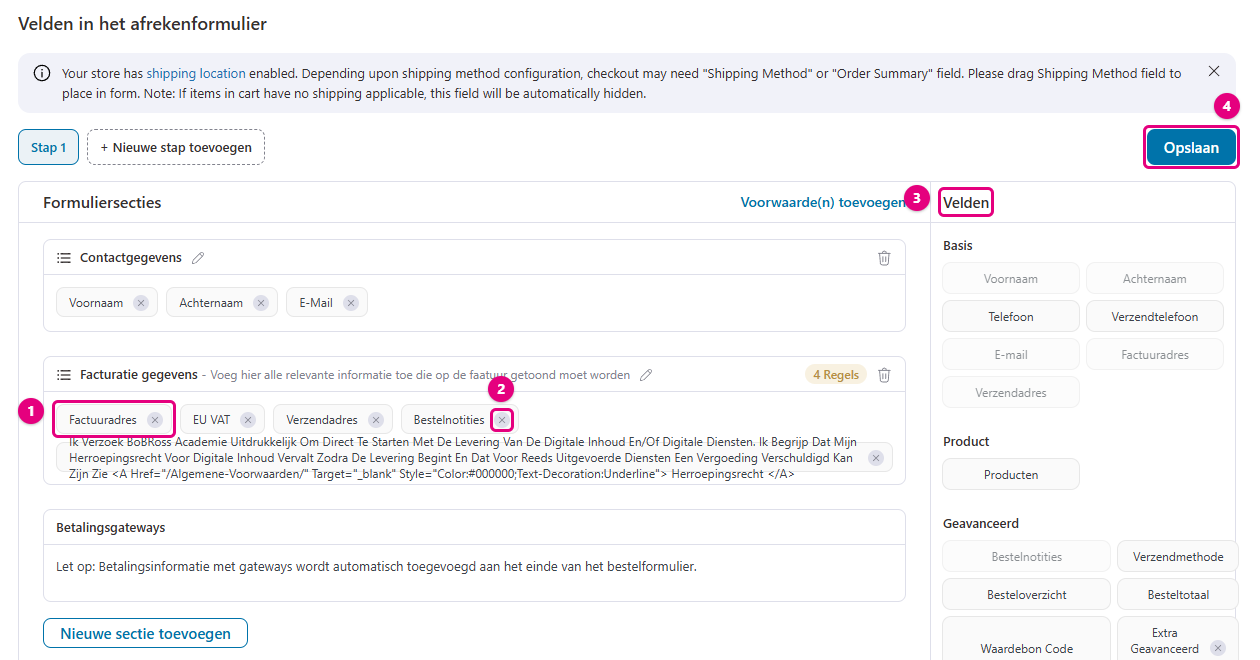Delete the Contactgegevens section
Viewport: 1260px width, 660px height.
click(884, 258)
